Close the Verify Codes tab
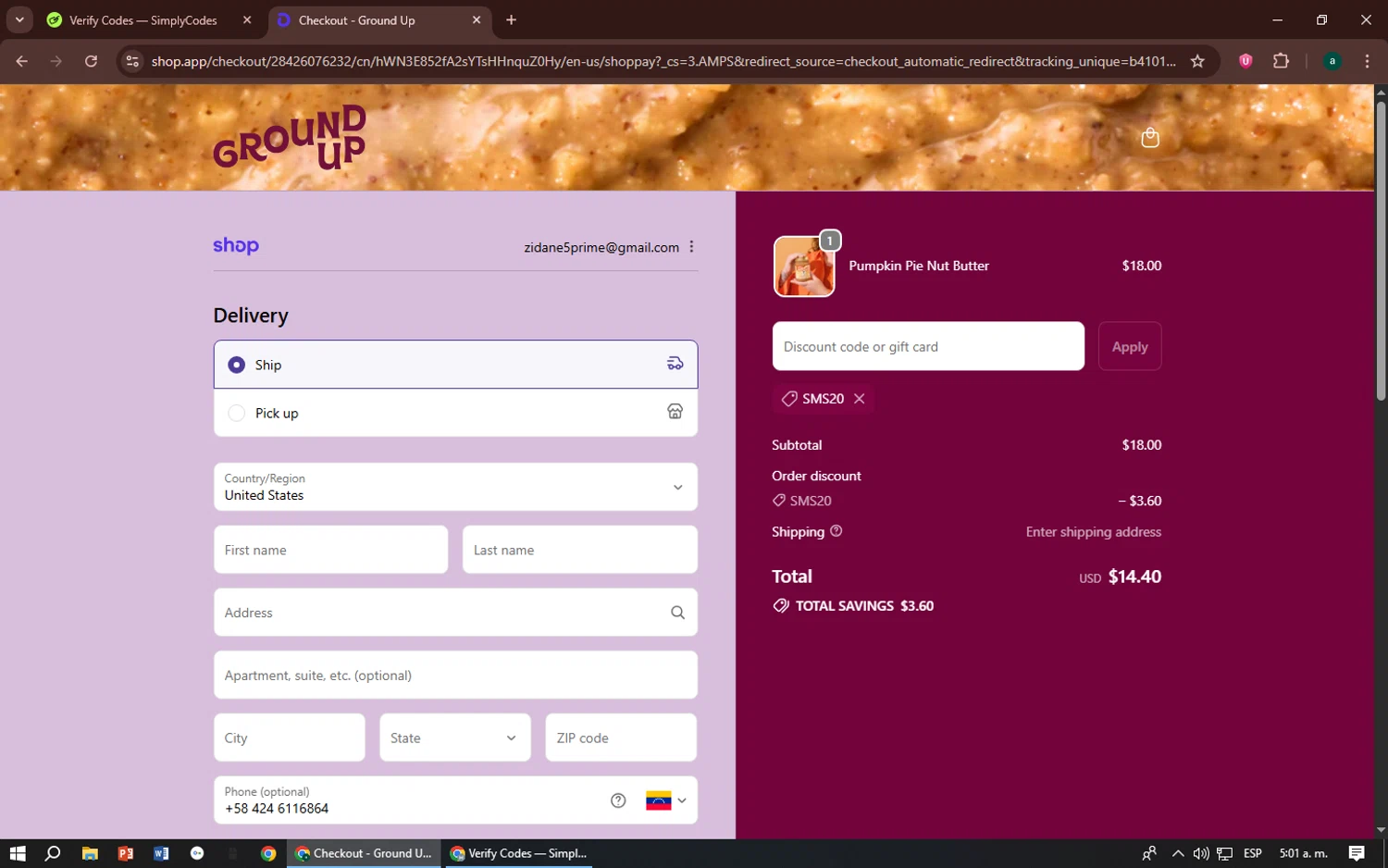Image resolution: width=1388 pixels, height=868 pixels. point(247,19)
